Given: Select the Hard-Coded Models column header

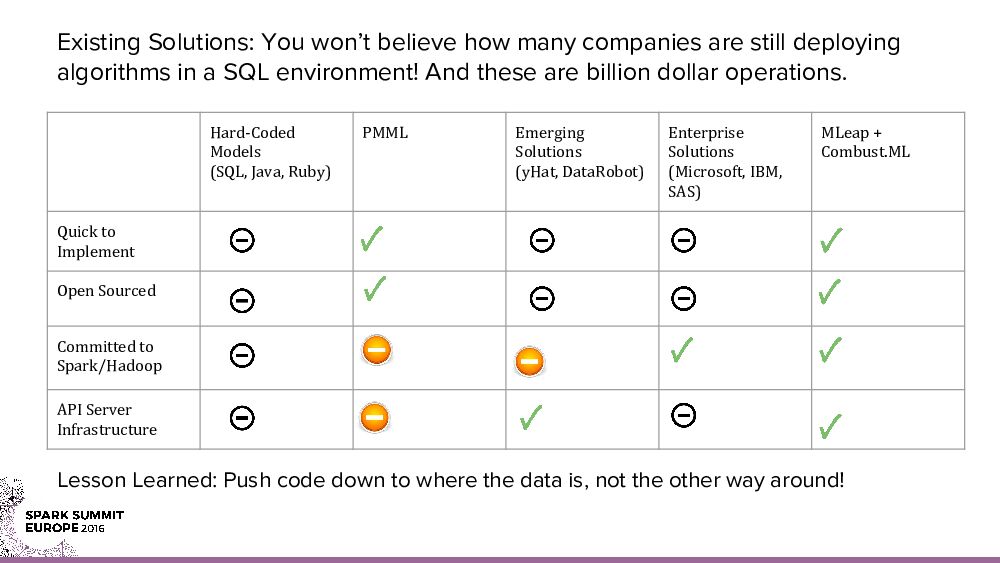Looking at the screenshot, I should (x=270, y=152).
